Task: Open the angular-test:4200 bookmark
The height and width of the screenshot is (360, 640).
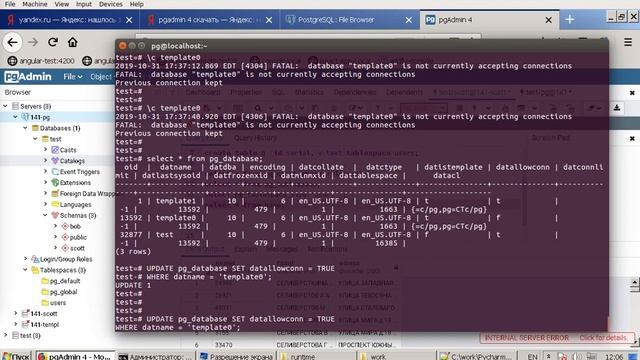Action: (41, 61)
